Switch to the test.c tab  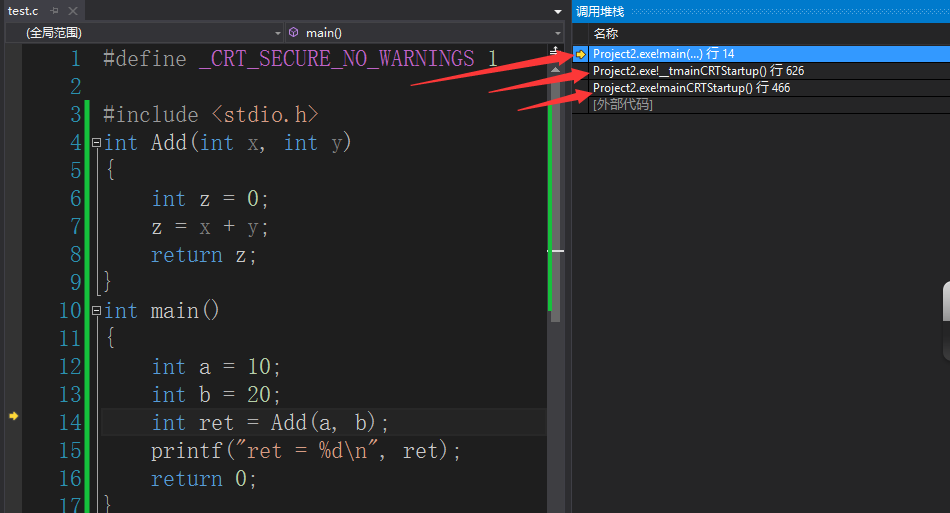coord(23,11)
